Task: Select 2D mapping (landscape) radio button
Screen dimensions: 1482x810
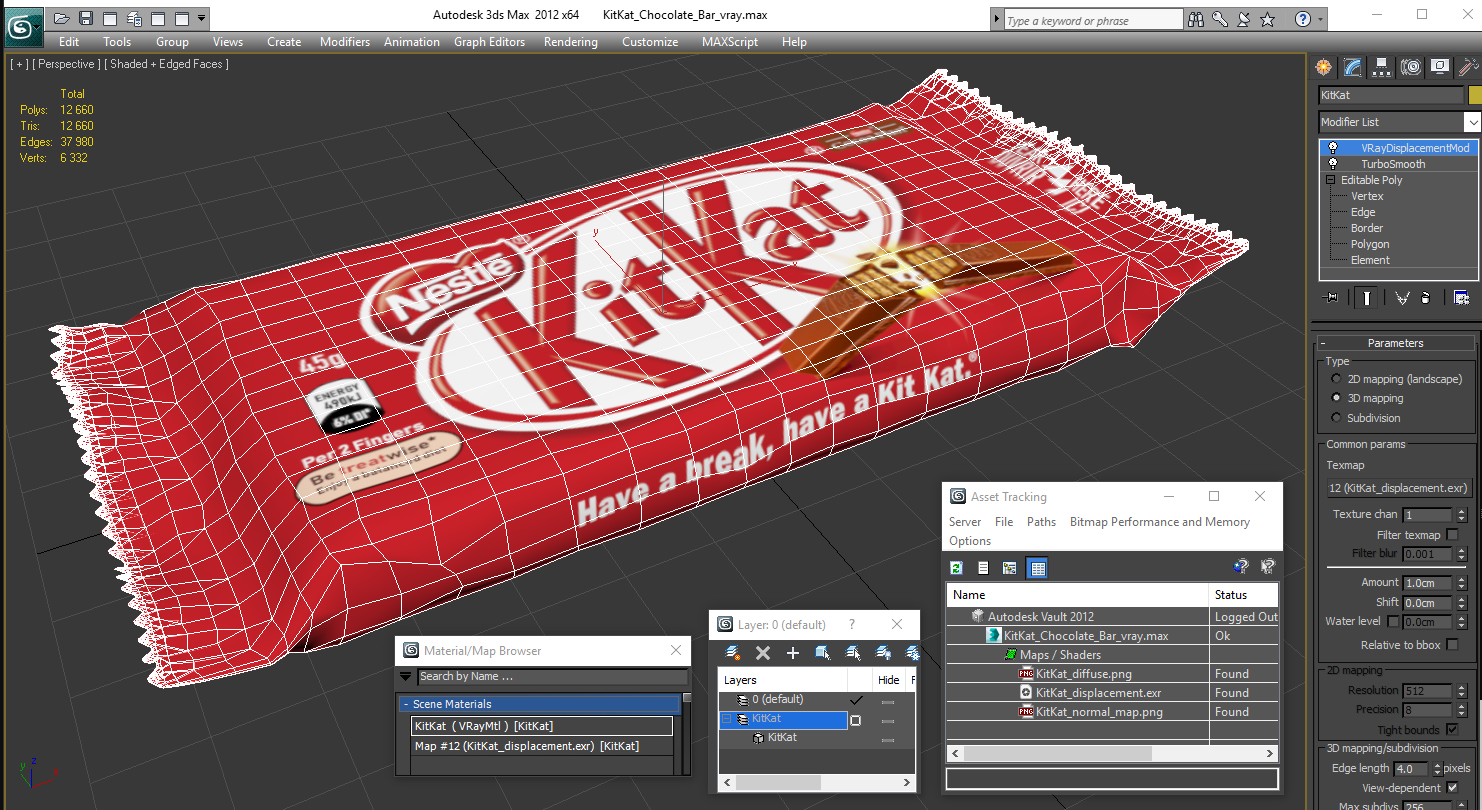Action: coord(1336,379)
